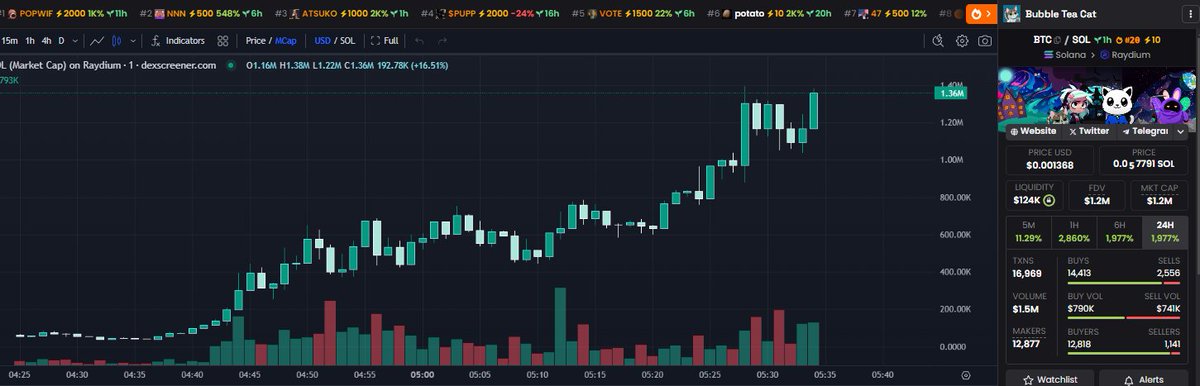Expand more social links chevron

1182,131
